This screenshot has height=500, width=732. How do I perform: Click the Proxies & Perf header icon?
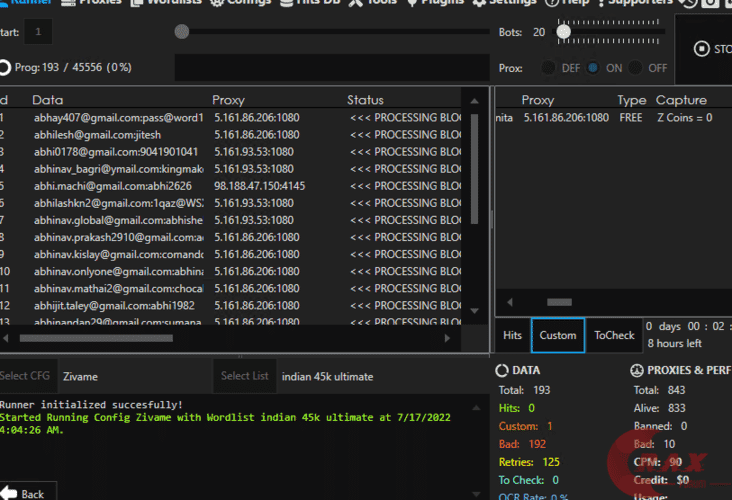coord(638,370)
